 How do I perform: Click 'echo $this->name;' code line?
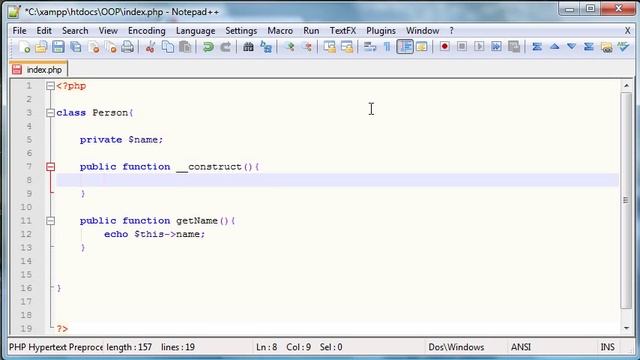click(x=154, y=234)
